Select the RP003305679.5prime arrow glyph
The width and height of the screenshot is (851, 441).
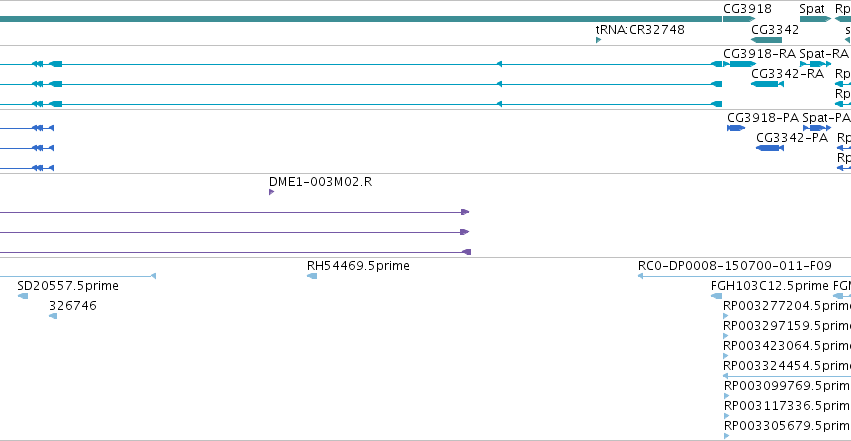click(727, 436)
